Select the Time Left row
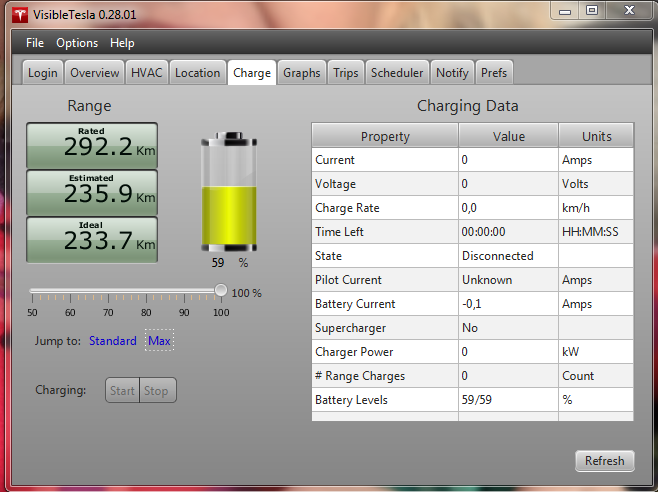 pyautogui.click(x=473, y=231)
